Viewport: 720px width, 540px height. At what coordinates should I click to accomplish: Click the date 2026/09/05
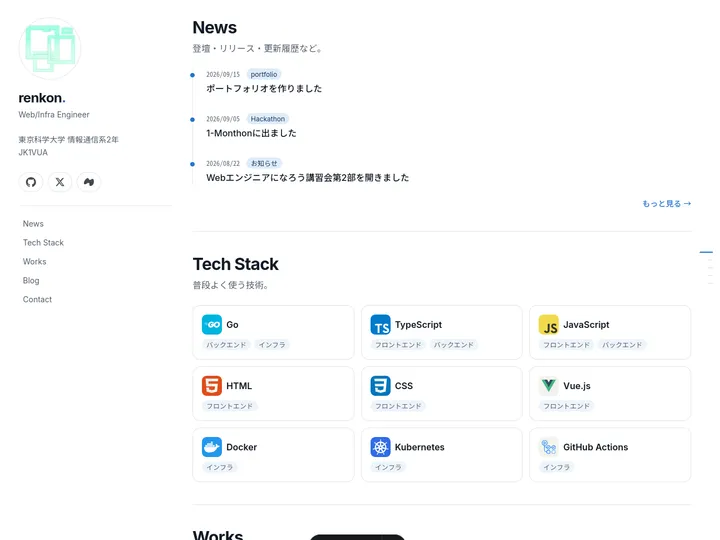tap(223, 119)
